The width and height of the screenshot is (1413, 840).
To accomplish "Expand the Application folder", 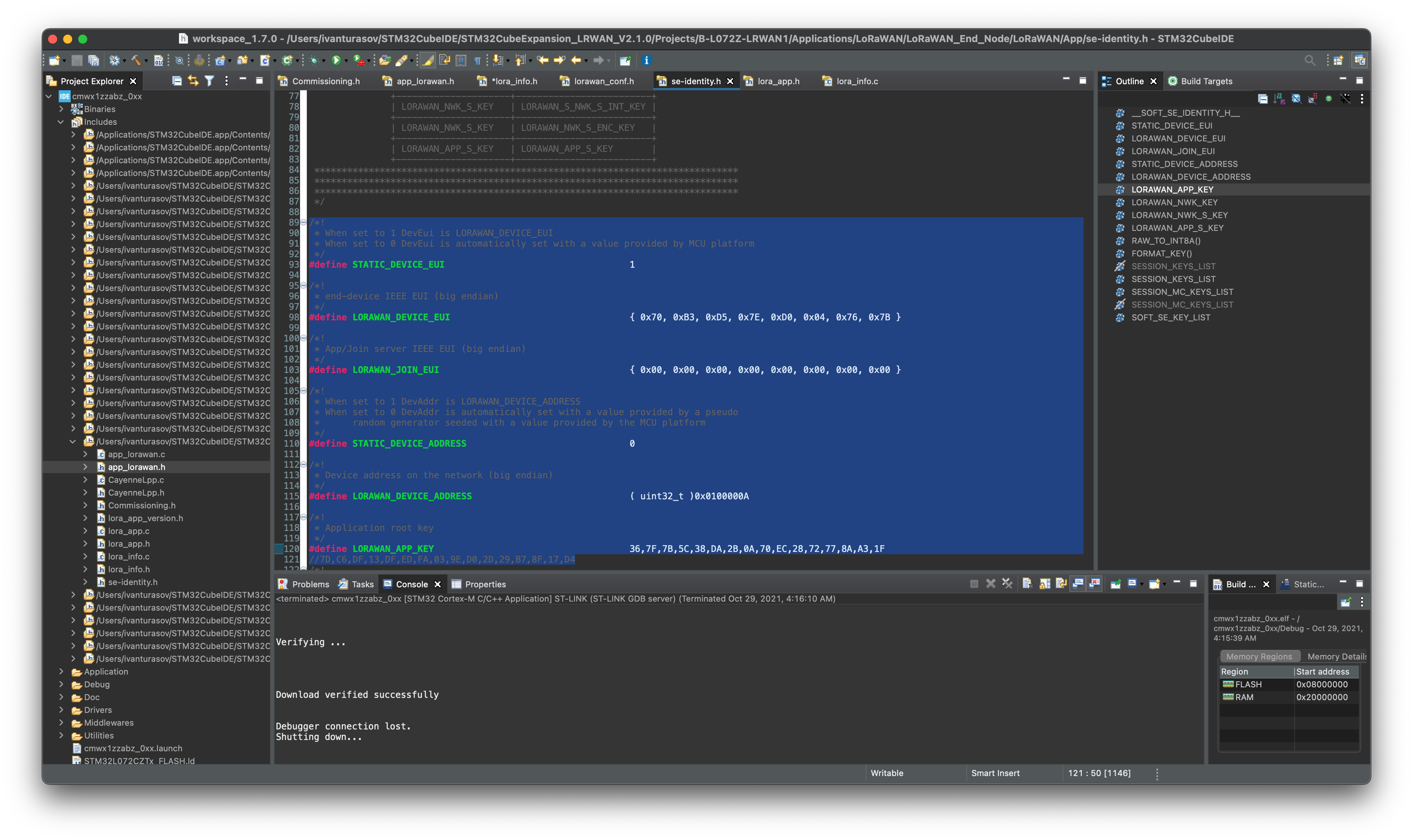I will point(61,672).
